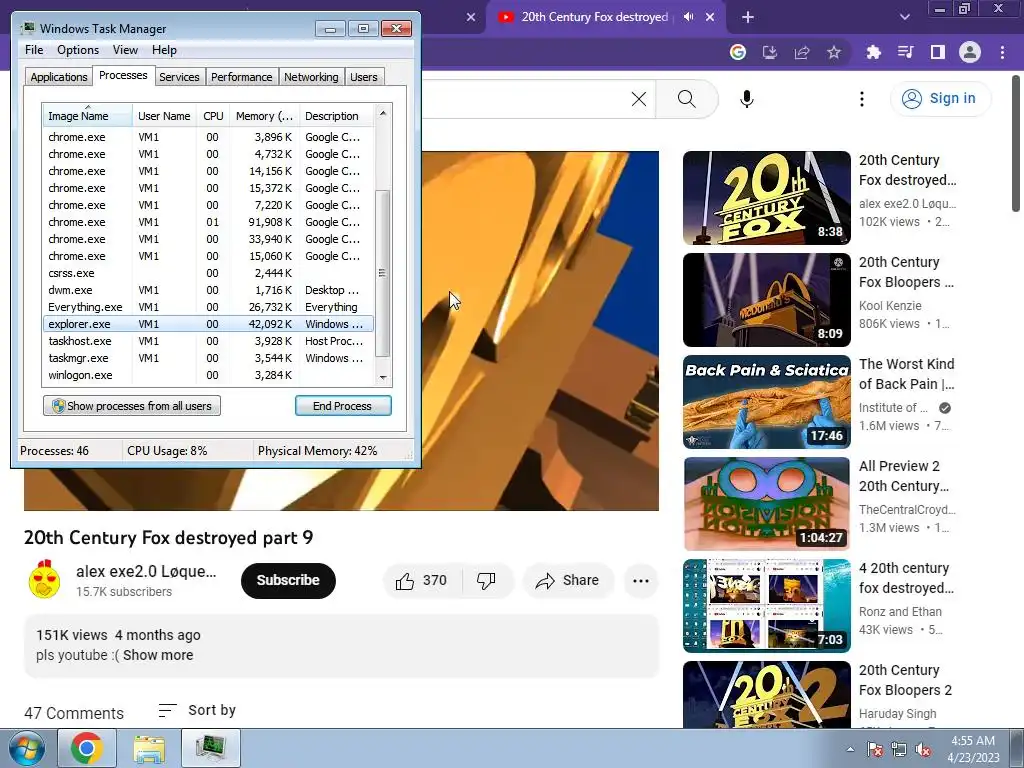Open File Explorer from the taskbar
Image resolution: width=1024 pixels, height=768 pixels.
149,748
